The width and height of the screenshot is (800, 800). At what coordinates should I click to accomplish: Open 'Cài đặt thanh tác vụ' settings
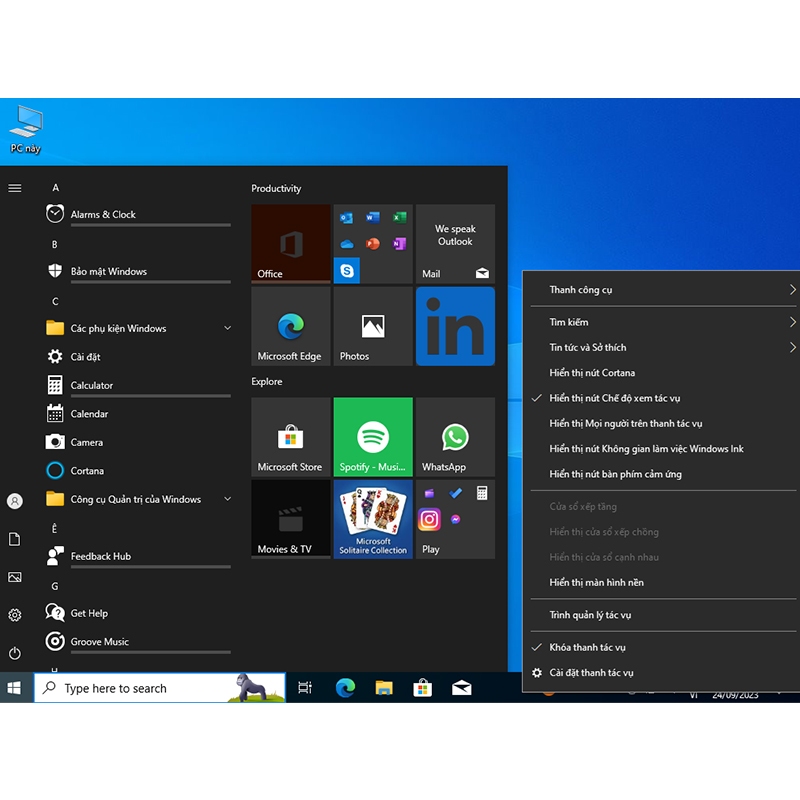[x=591, y=673]
